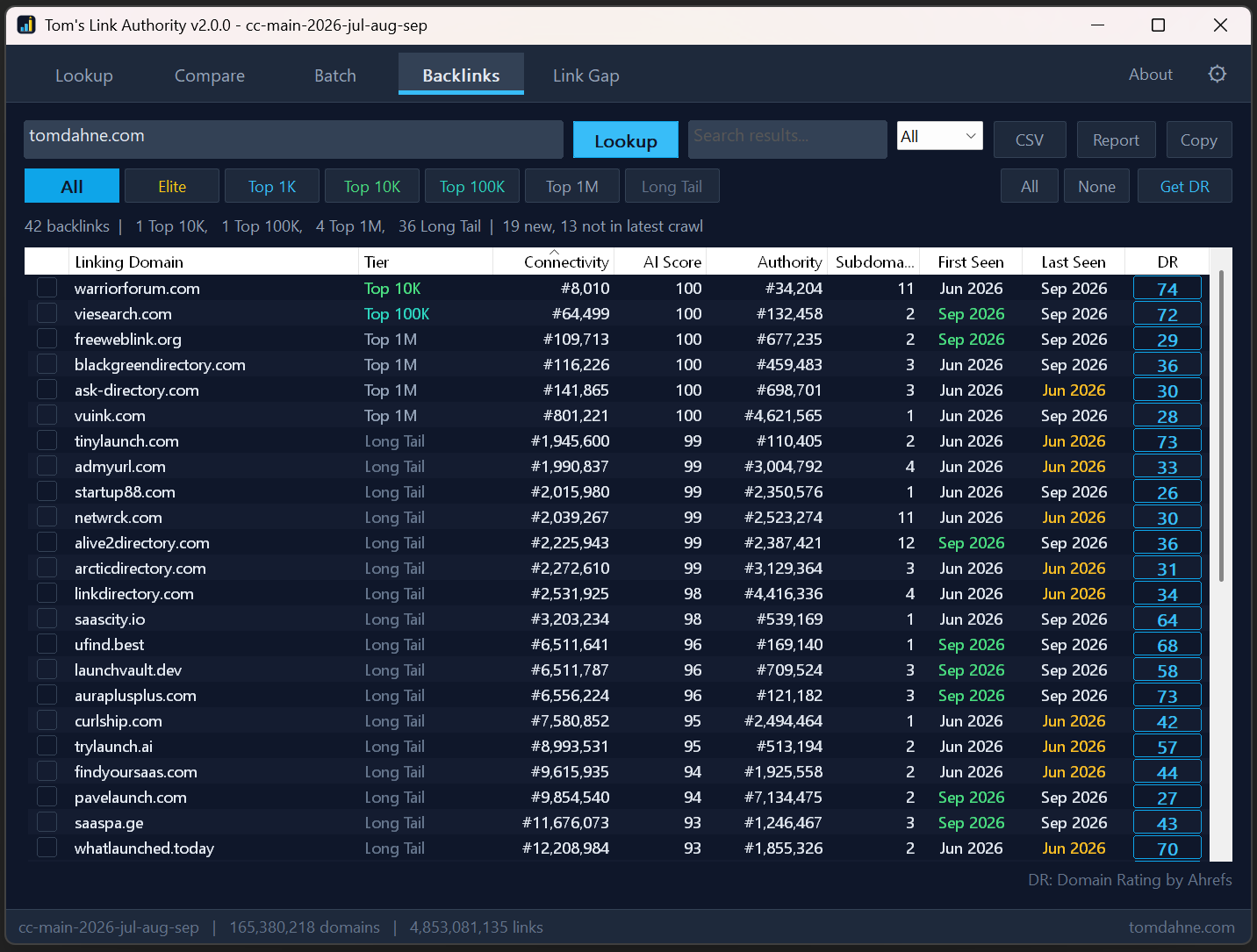The width and height of the screenshot is (1257, 952).
Task: Click the table's vertical scrollbar
Action: [x=1221, y=426]
